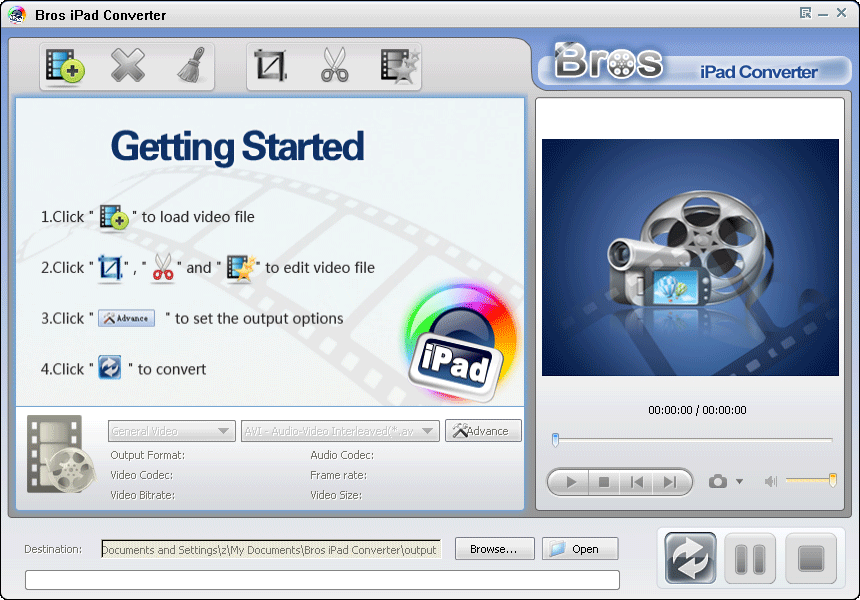Viewport: 860px width, 600px height.
Task: Open the output folder with Open button
Action: pos(580,549)
